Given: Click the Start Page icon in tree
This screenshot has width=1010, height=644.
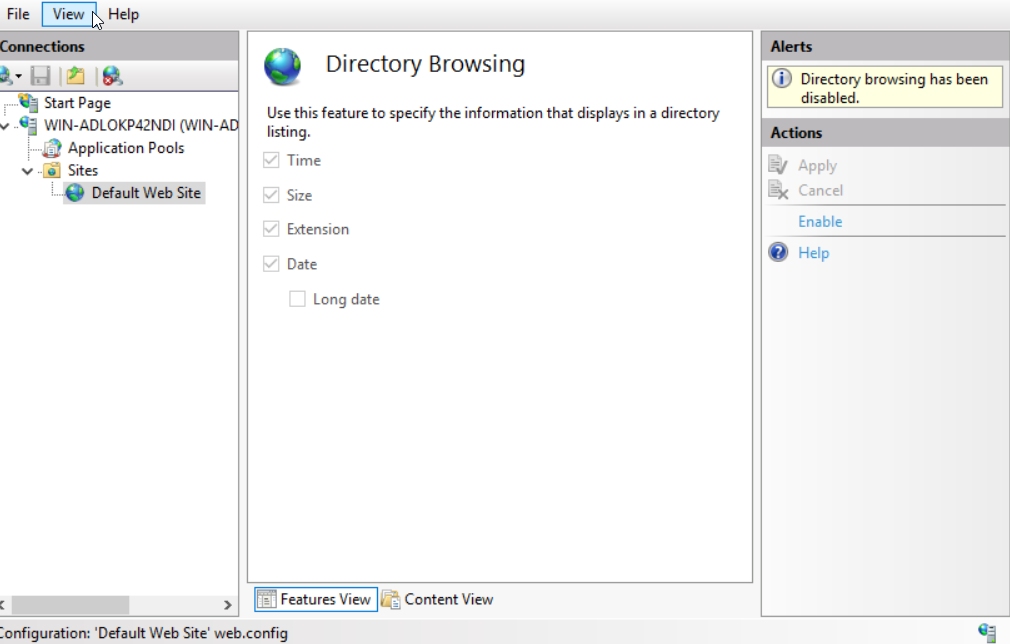Looking at the screenshot, I should [28, 102].
